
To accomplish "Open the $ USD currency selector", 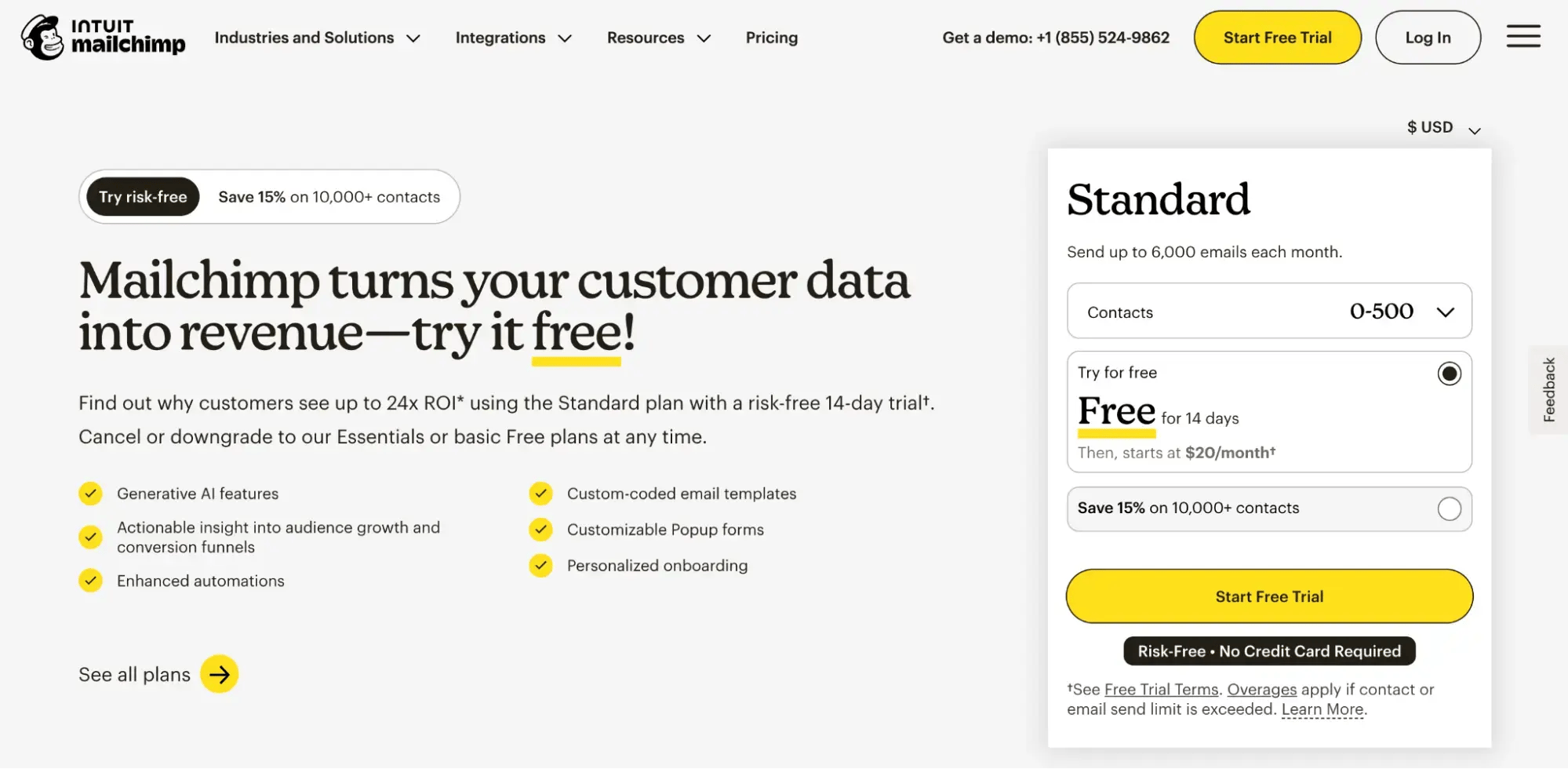I will 1441,126.
